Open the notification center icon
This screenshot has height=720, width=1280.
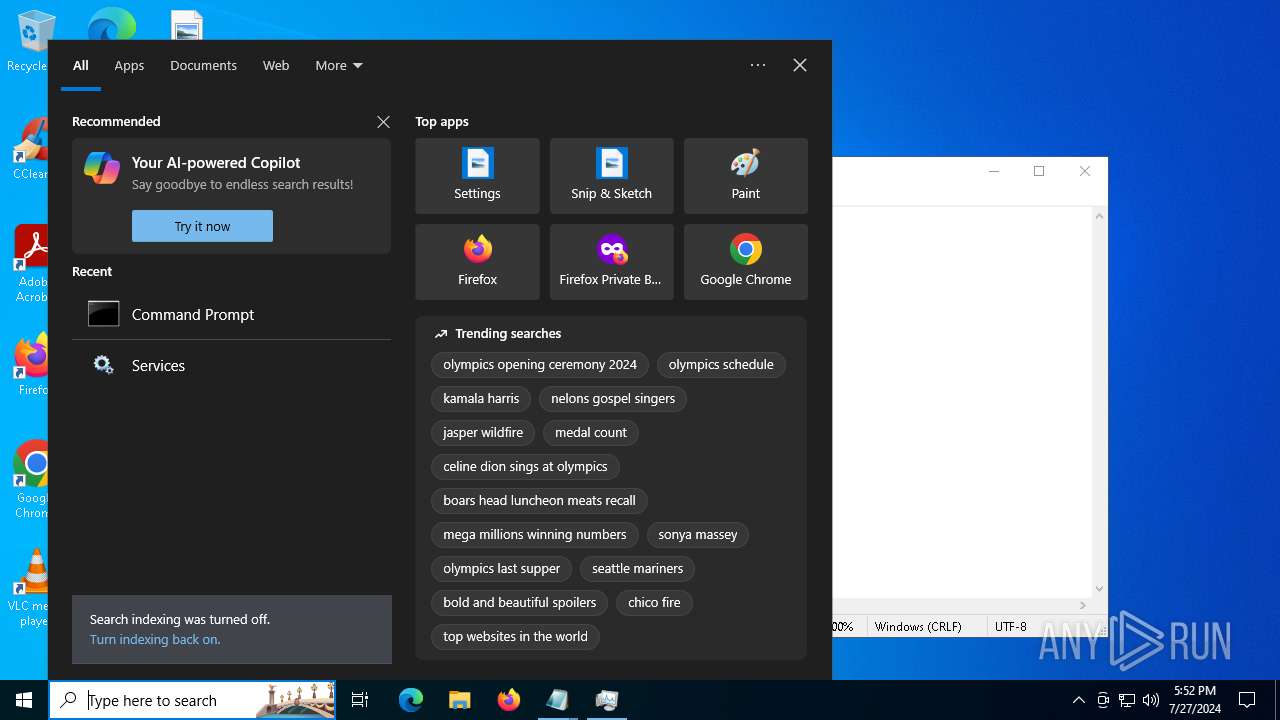[1247, 700]
